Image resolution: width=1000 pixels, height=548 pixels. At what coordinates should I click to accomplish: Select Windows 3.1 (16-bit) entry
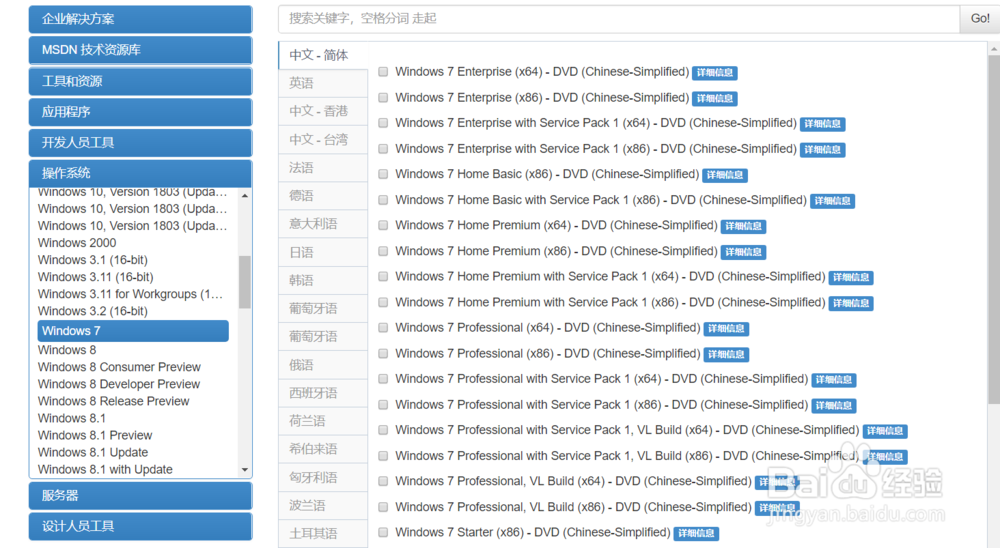[92, 260]
